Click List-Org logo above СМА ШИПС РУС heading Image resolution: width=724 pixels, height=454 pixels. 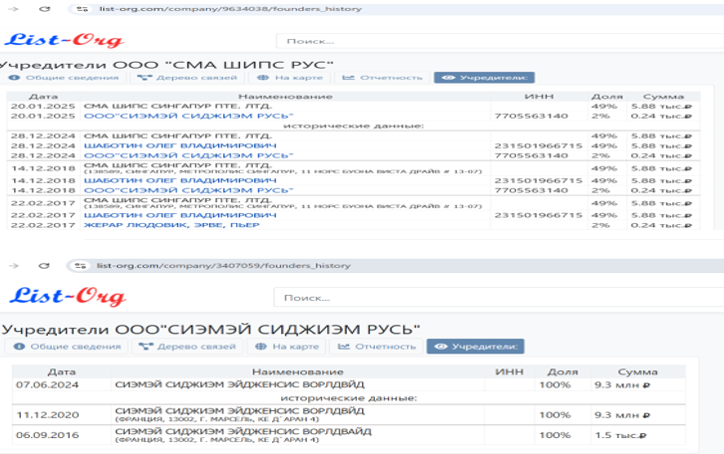click(65, 41)
